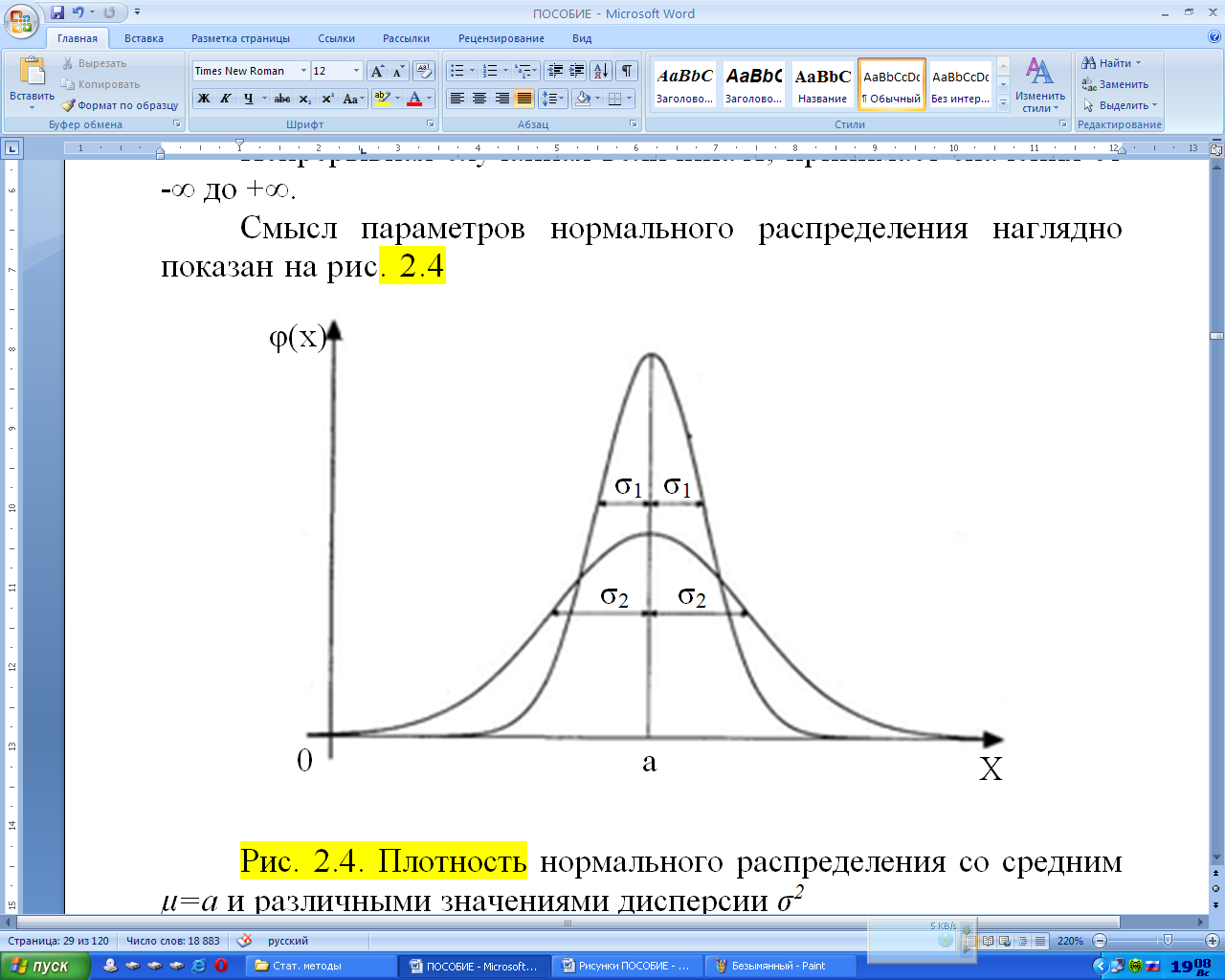The width and height of the screenshot is (1225, 980).
Task: Switch to web layout view
Action: click(1005, 941)
